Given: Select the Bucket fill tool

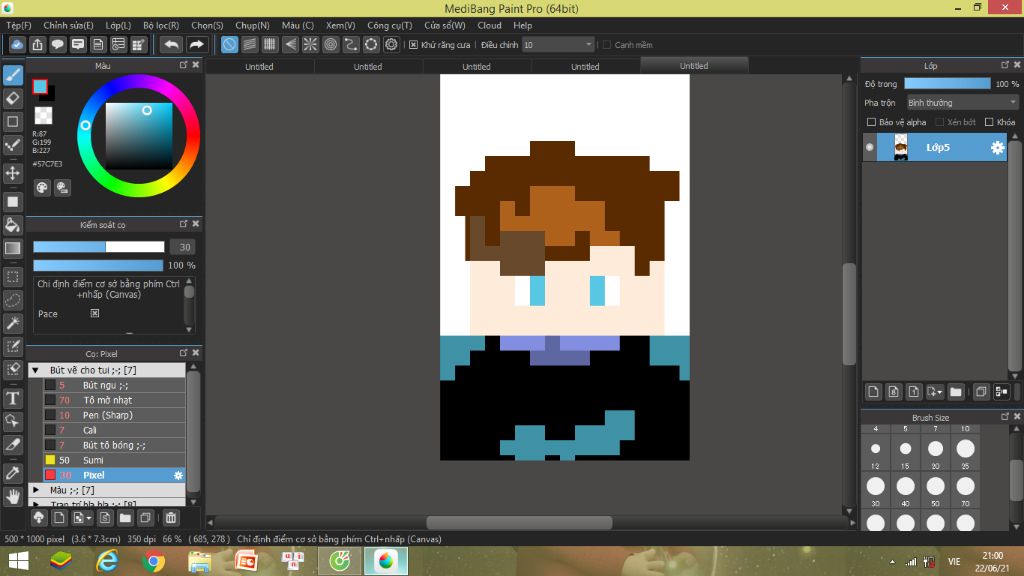Looking at the screenshot, I should [x=12, y=225].
